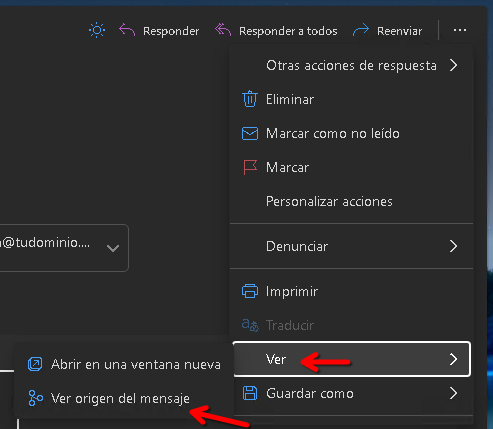Screen dimensions: 493x429
Task: Click the Reenviar text button
Action: (400, 31)
